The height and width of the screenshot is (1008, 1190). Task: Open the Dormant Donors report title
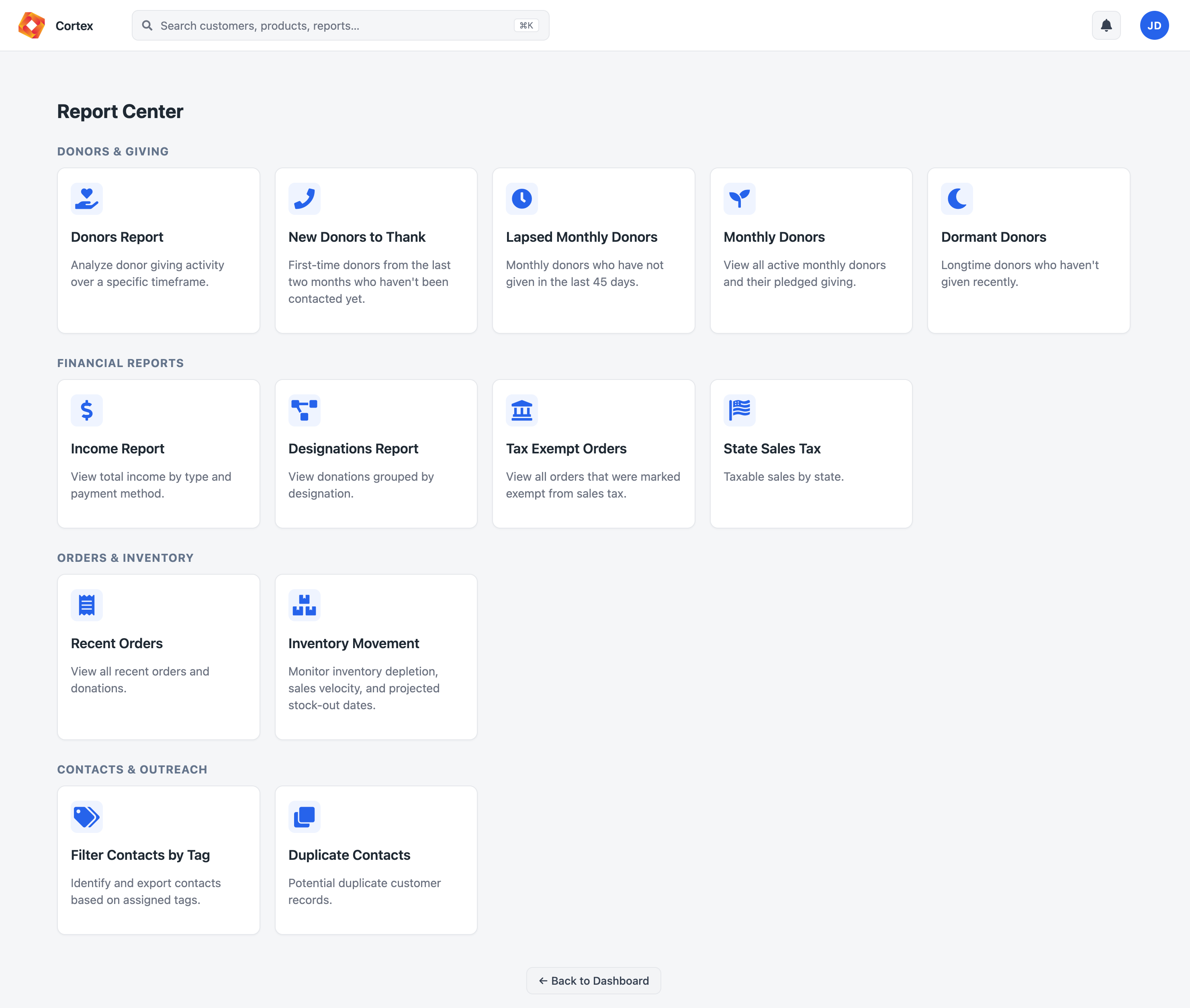tap(994, 237)
